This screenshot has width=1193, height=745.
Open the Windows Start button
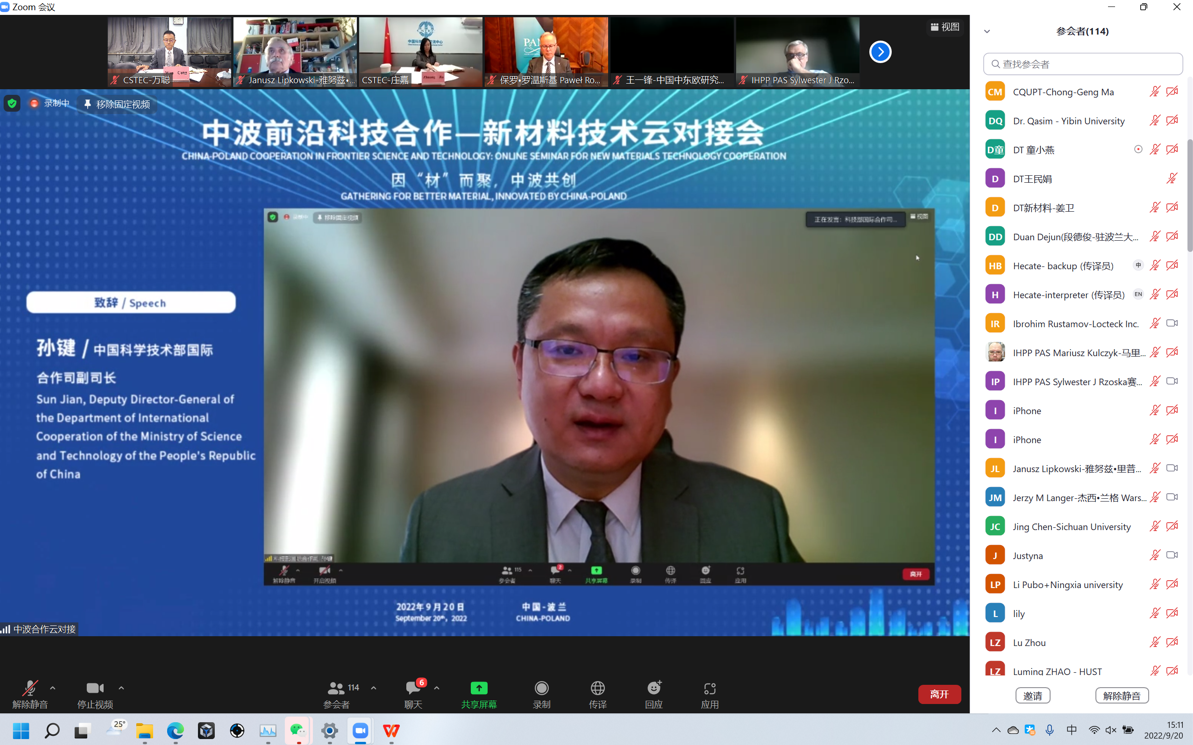point(21,731)
